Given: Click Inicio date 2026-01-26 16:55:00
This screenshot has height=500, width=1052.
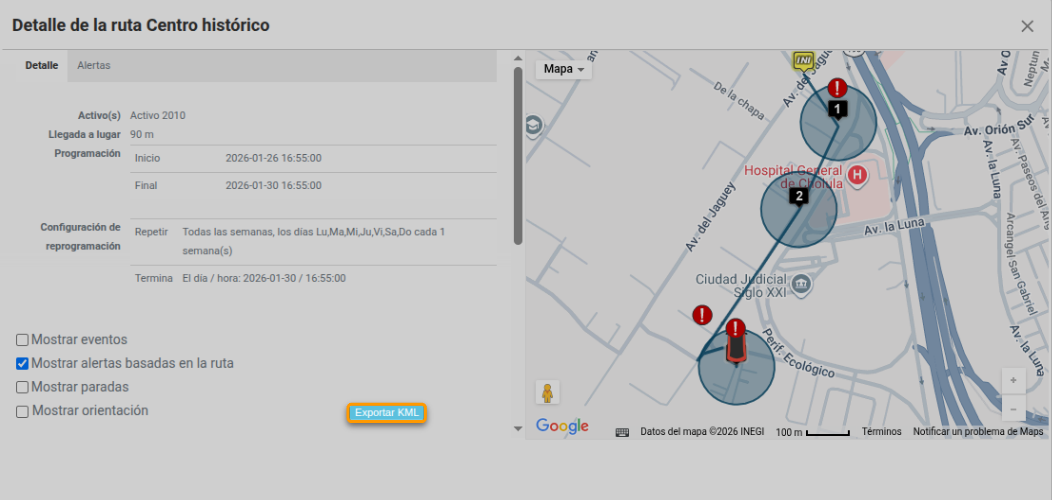Looking at the screenshot, I should pos(273,158).
